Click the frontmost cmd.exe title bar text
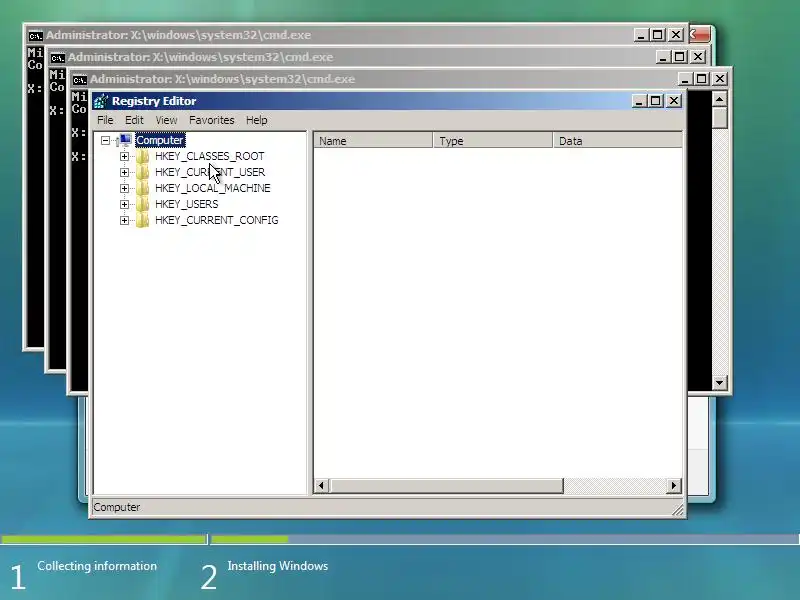 [222, 79]
